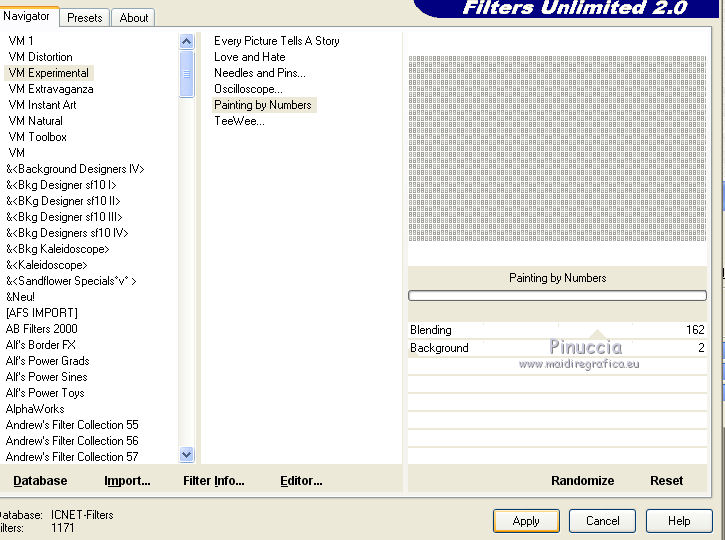Select &<Kaleidoscope> category
Viewport: 725px width, 540px height.
pyautogui.click(x=47, y=265)
